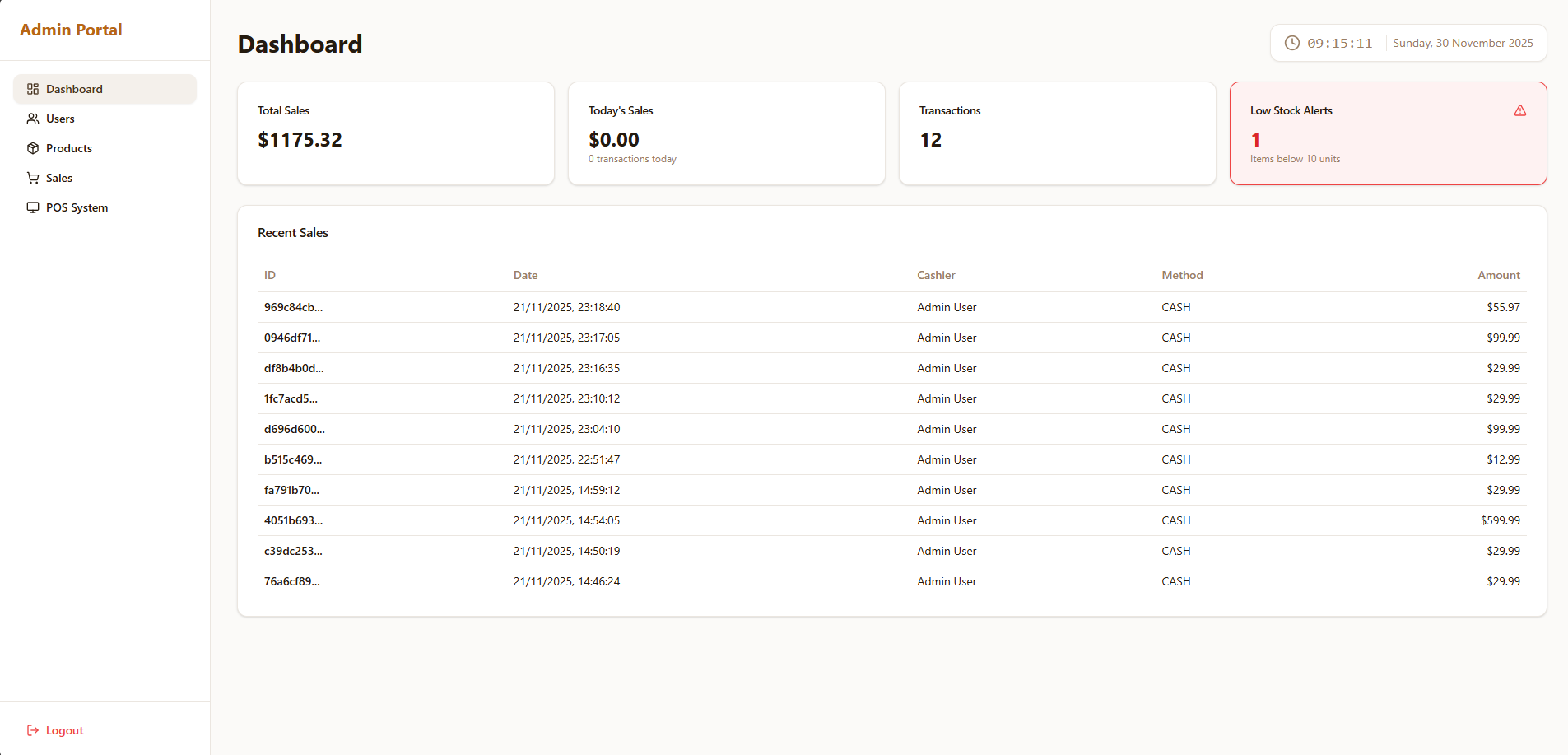Click the Total Sales card

pyautogui.click(x=396, y=133)
